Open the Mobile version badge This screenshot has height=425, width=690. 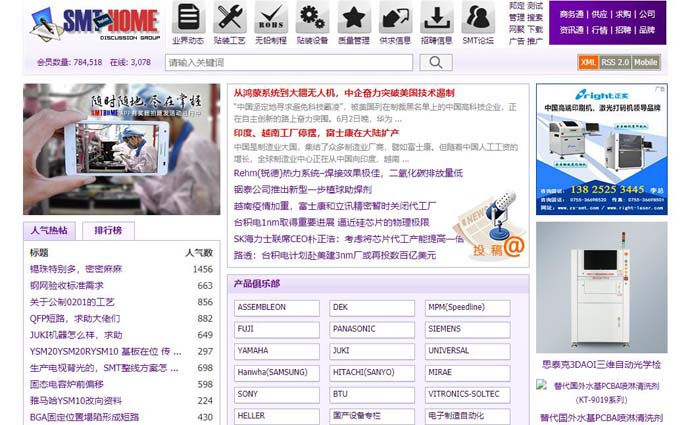click(x=646, y=62)
